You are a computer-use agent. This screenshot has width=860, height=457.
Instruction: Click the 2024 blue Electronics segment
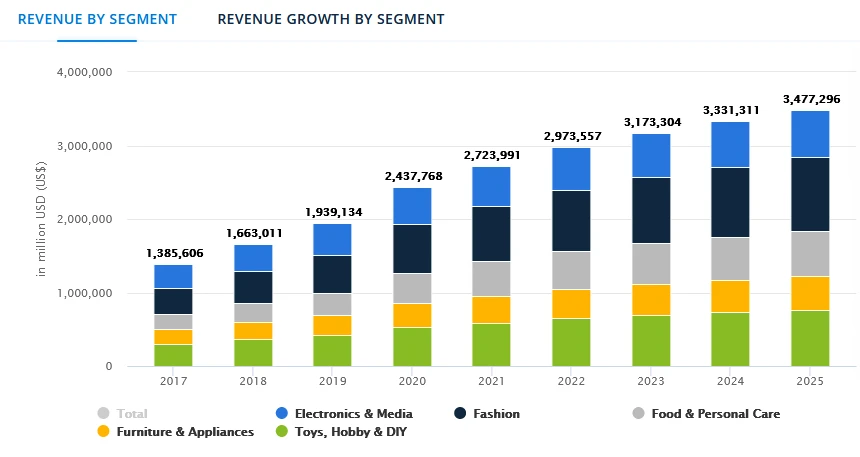pyautogui.click(x=731, y=144)
